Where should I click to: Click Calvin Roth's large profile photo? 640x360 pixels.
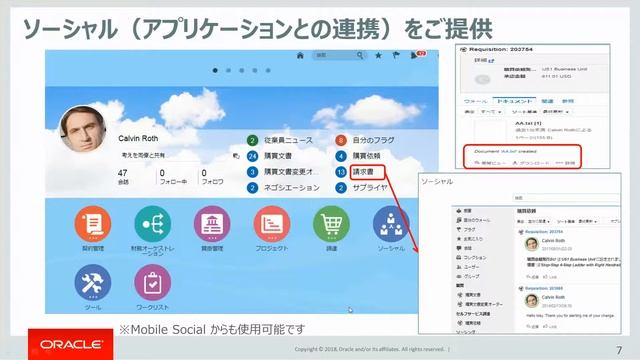(x=83, y=129)
